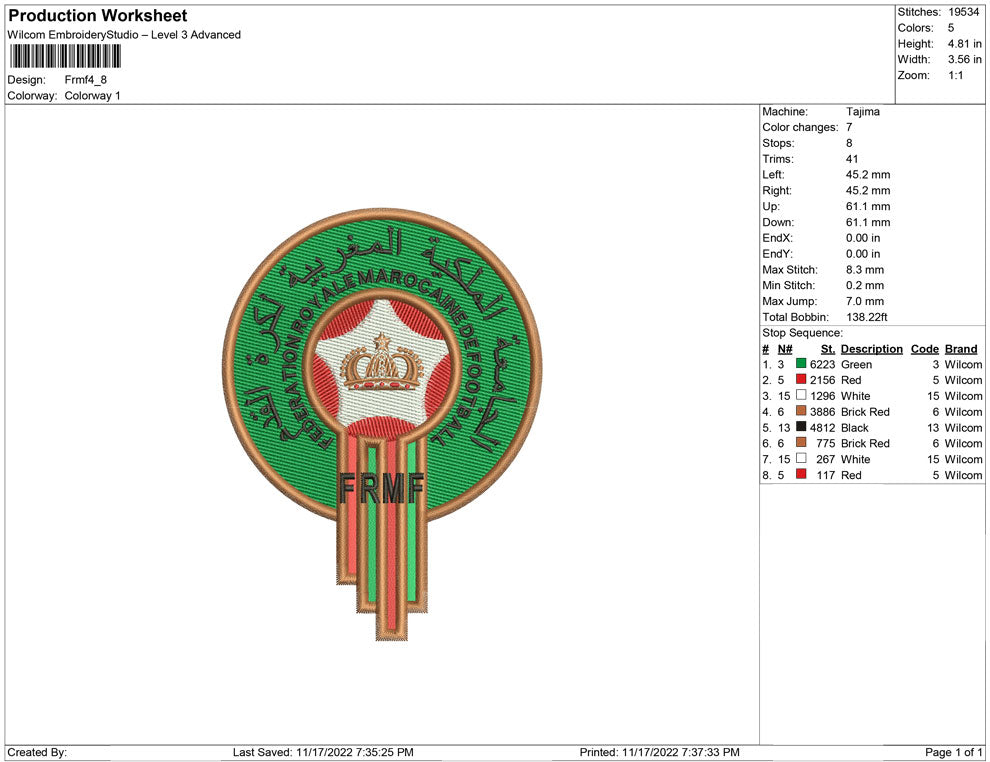Click the 'Description' column header
This screenshot has width=990, height=762.
click(x=871, y=349)
